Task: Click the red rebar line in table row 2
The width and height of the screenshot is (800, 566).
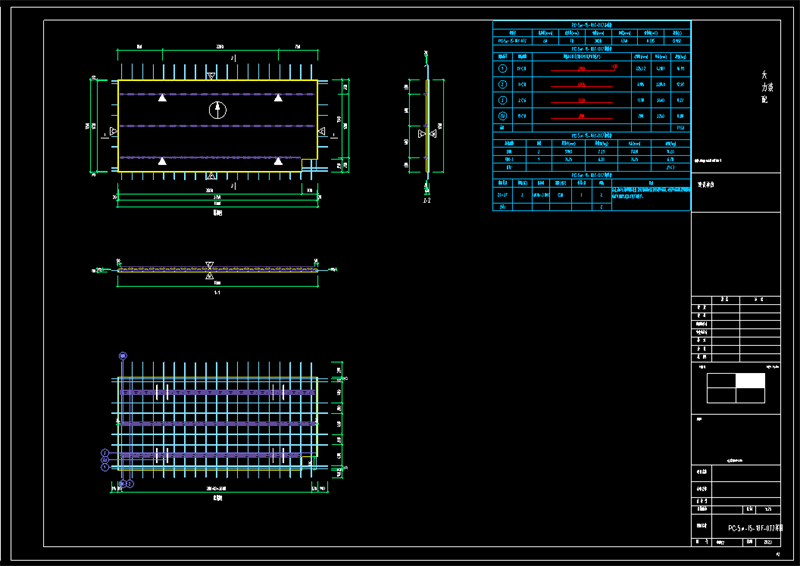Action: point(582,86)
